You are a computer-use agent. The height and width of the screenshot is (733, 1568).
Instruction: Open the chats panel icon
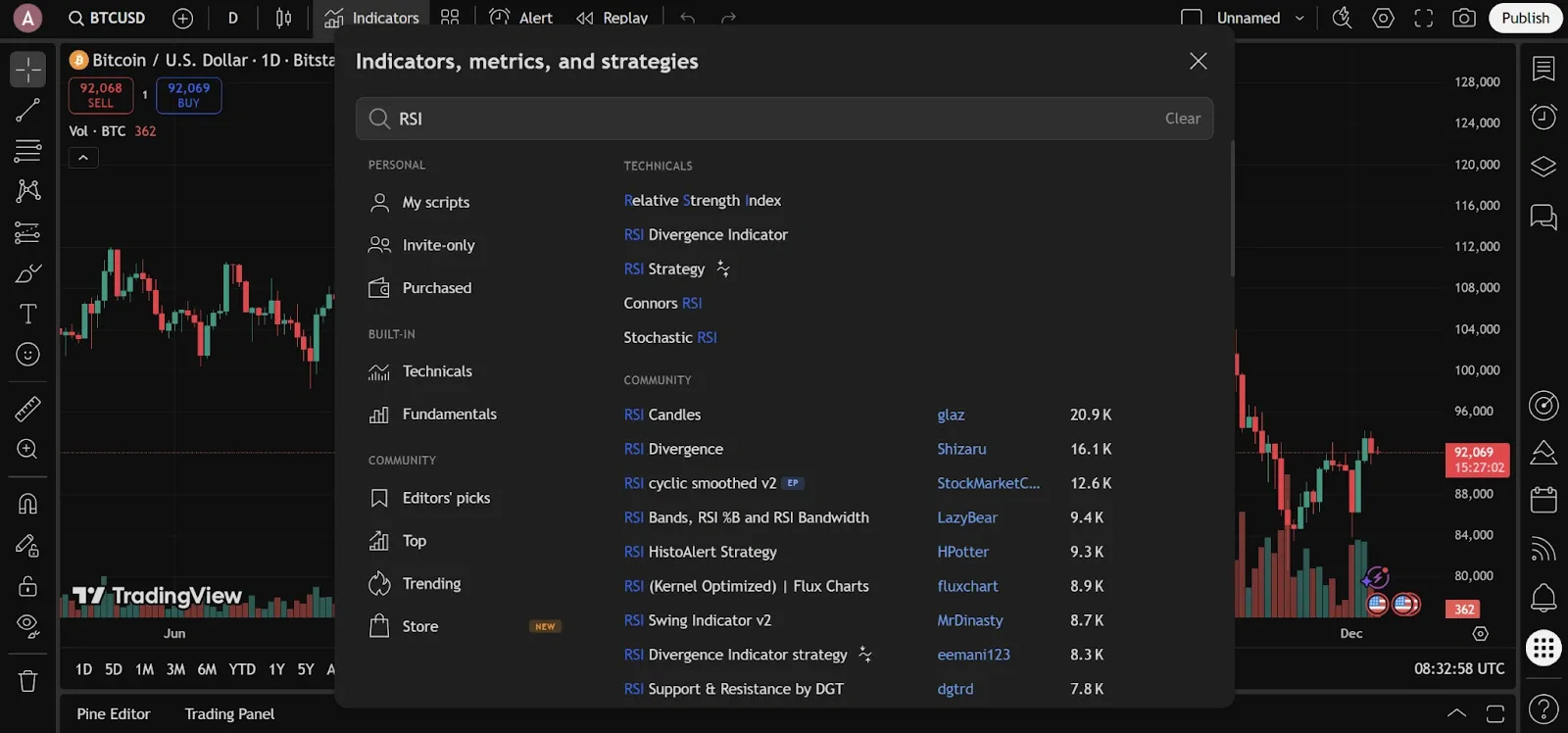pyautogui.click(x=1543, y=217)
